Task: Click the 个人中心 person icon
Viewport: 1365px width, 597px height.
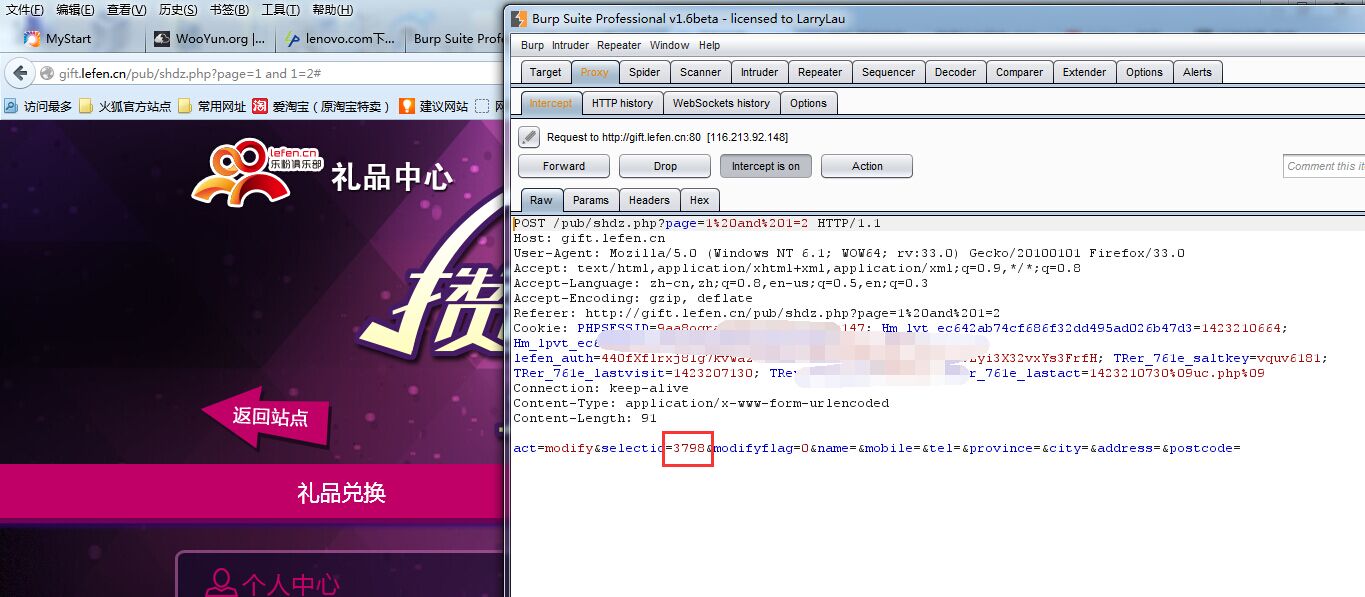Action: (220, 585)
